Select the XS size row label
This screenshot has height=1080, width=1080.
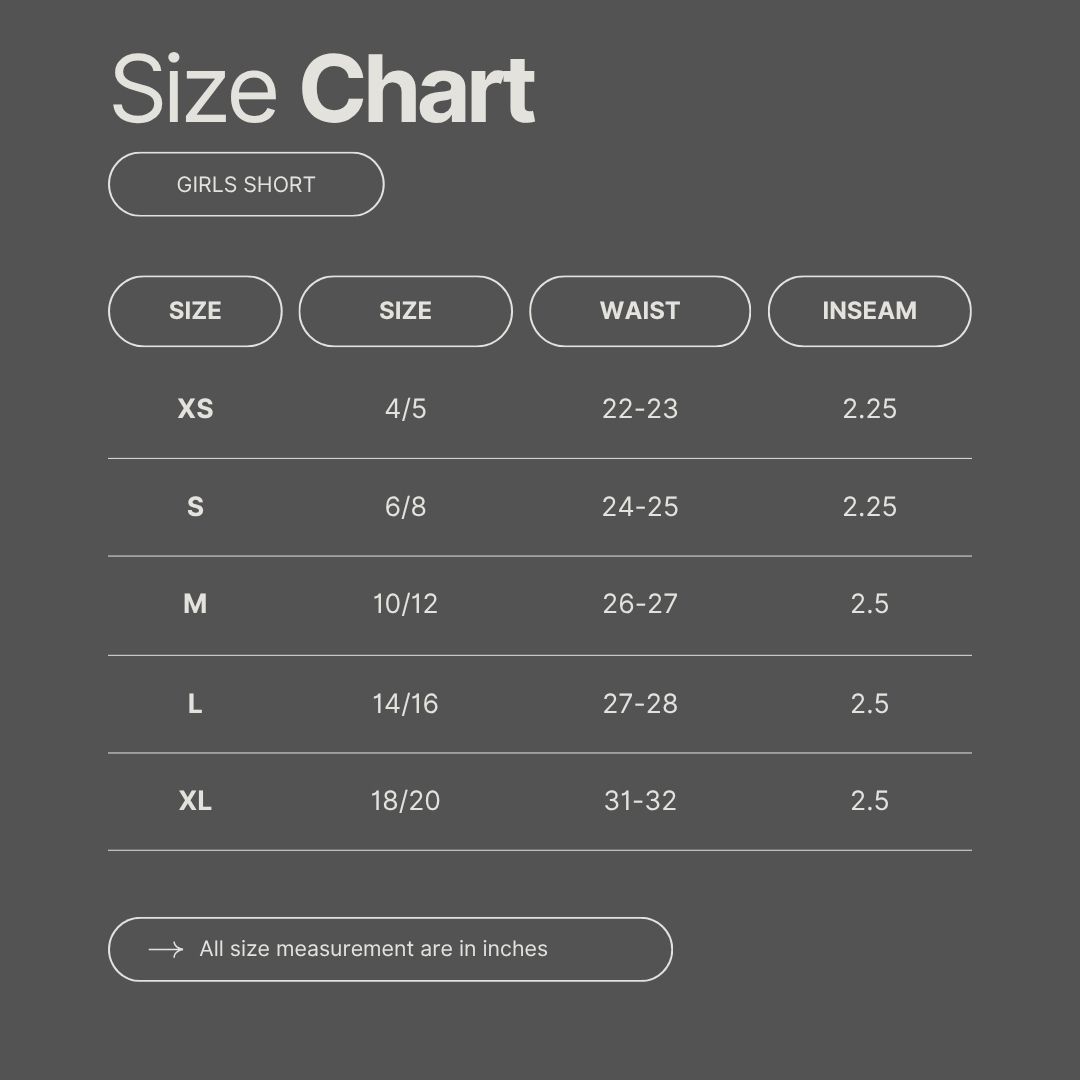pos(195,409)
